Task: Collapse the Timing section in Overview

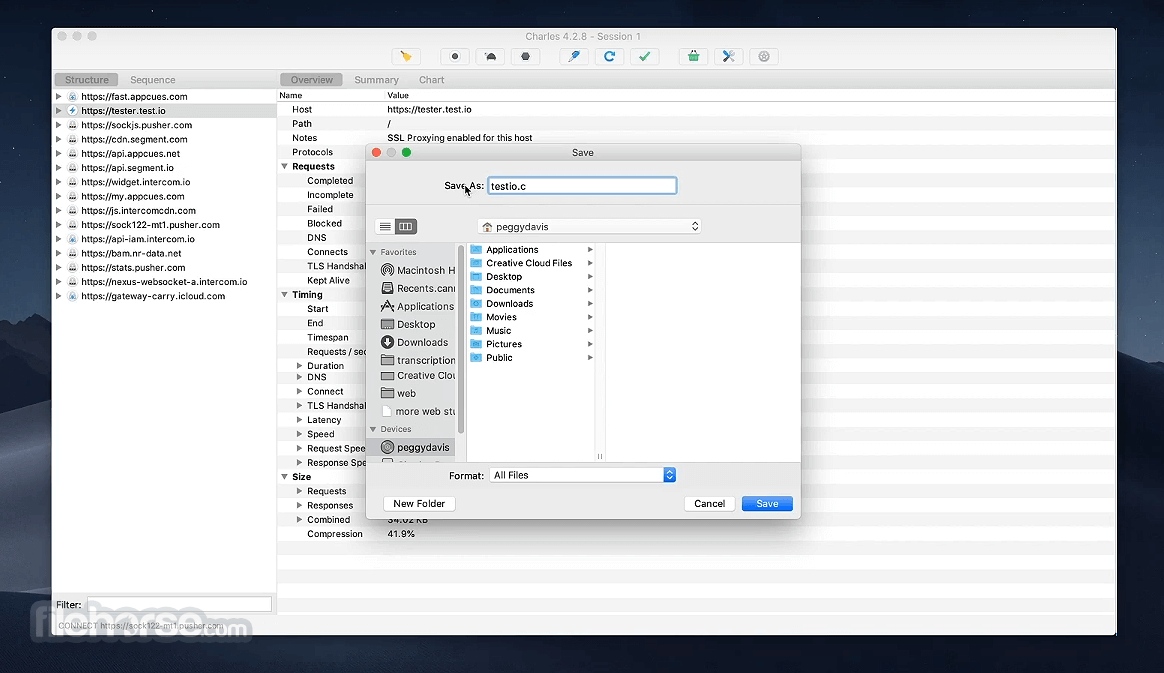Action: 284,295
